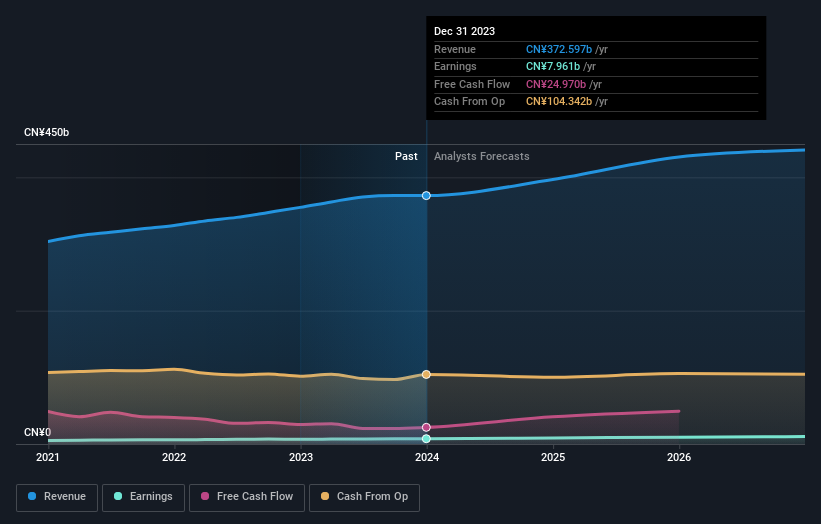Image resolution: width=821 pixels, height=524 pixels.
Task: Click the Revenue data point marker
Action: click(426, 196)
